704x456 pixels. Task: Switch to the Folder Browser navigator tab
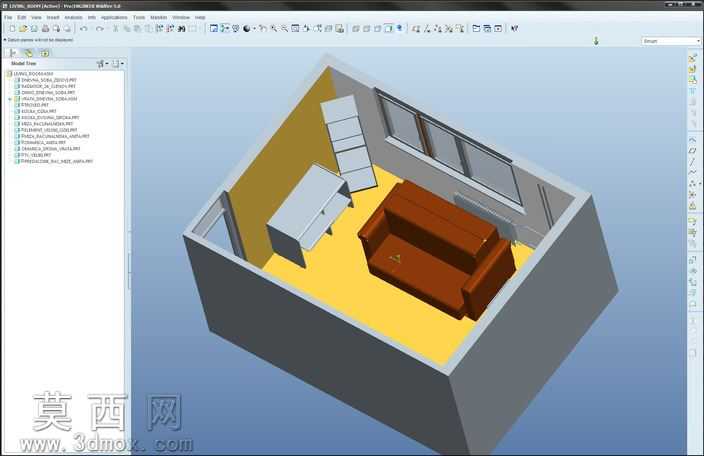click(28, 53)
